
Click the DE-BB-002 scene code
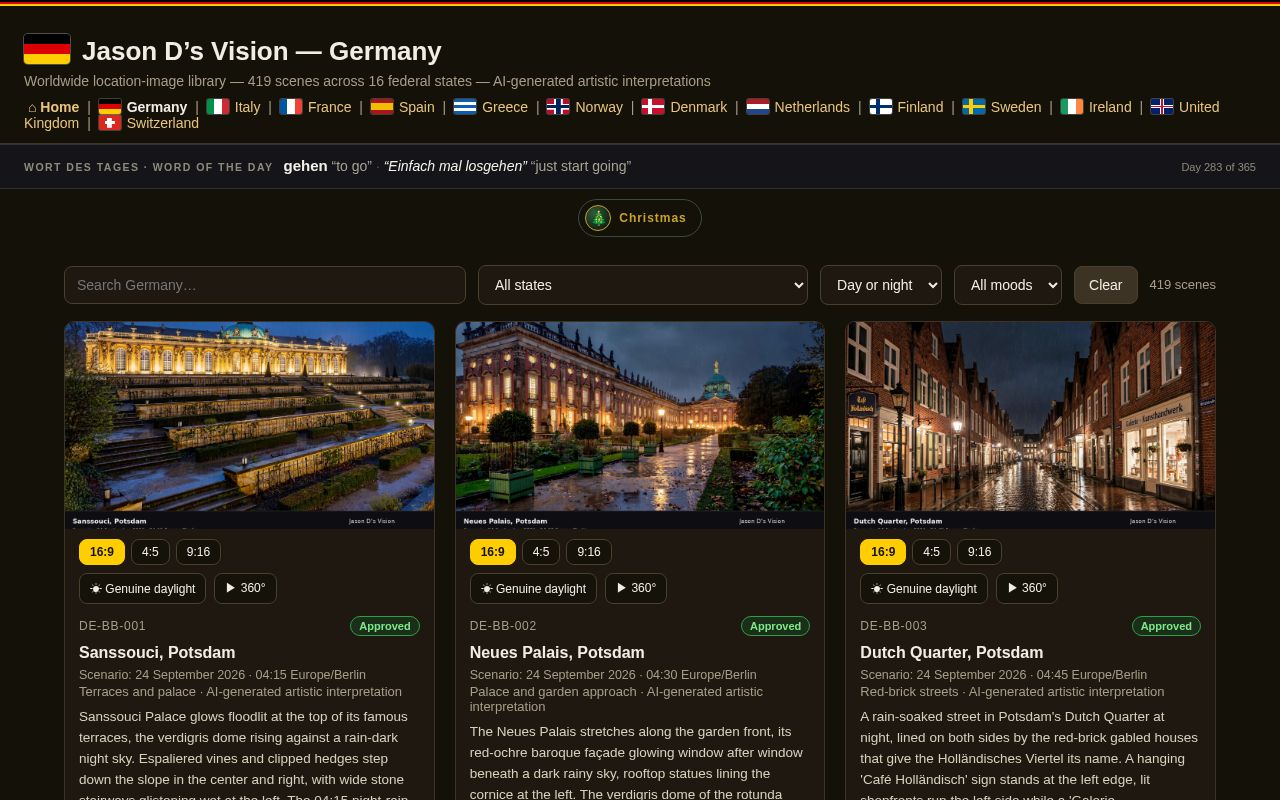(x=503, y=626)
